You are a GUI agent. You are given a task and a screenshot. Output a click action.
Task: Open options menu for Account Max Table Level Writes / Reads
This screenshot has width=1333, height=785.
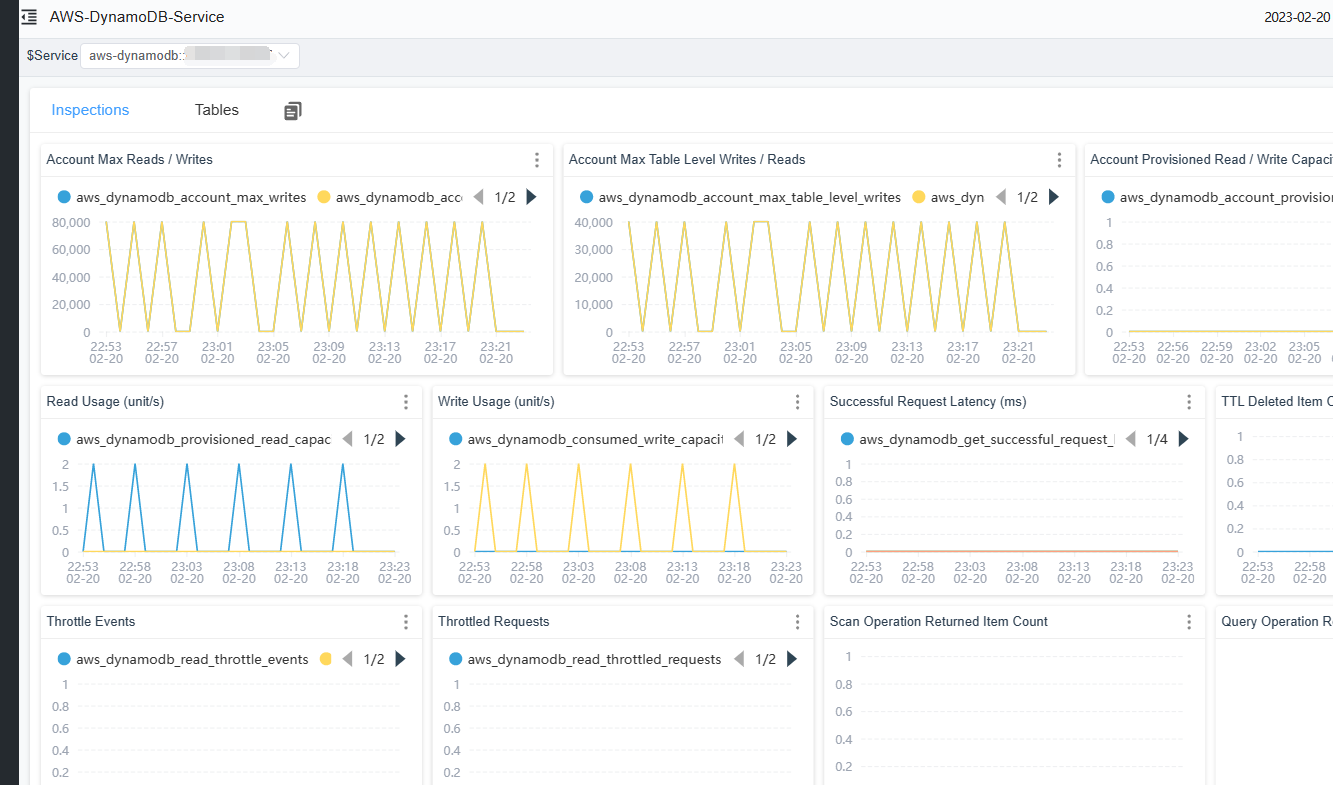click(1060, 160)
